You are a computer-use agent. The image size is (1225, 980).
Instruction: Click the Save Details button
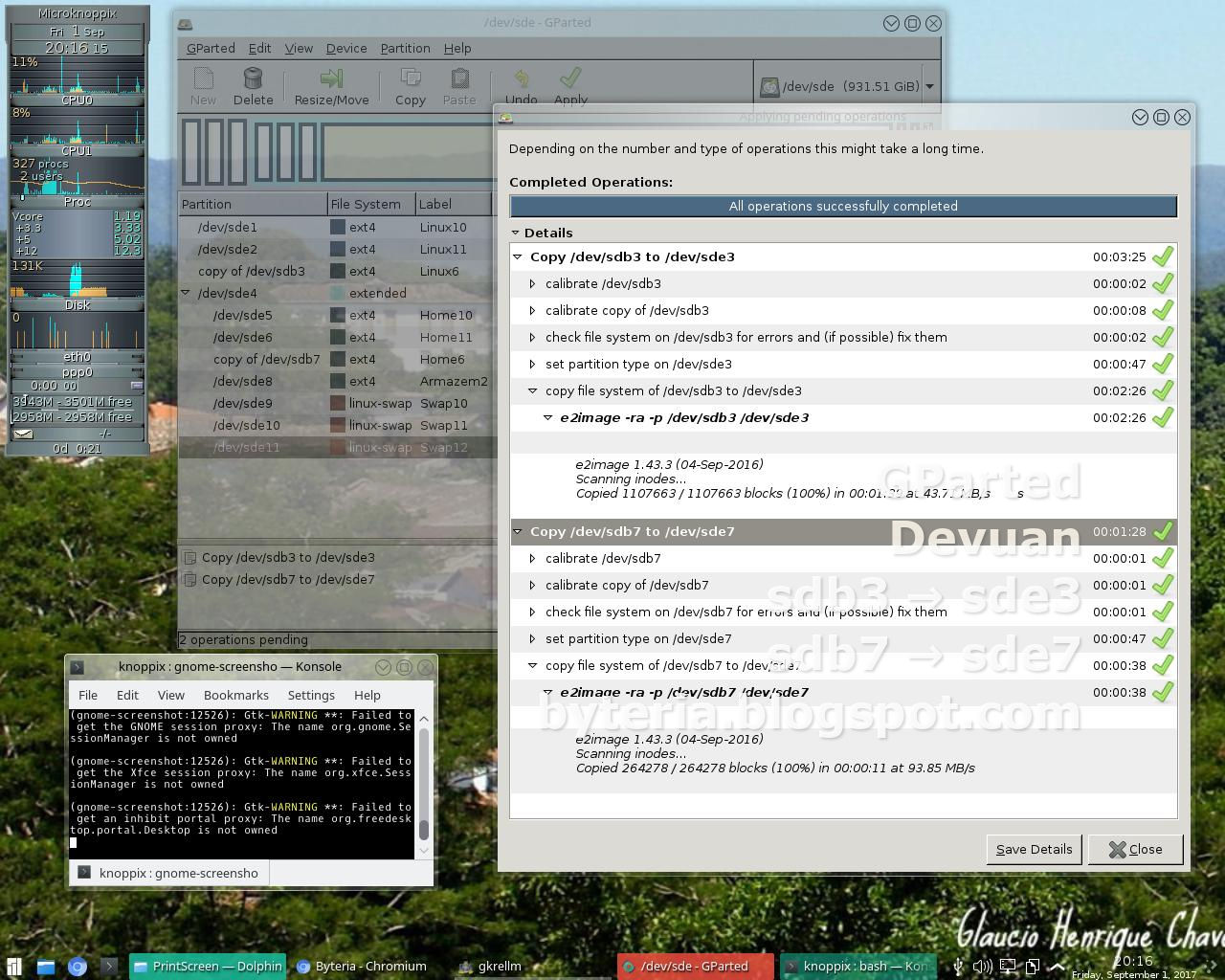1034,849
